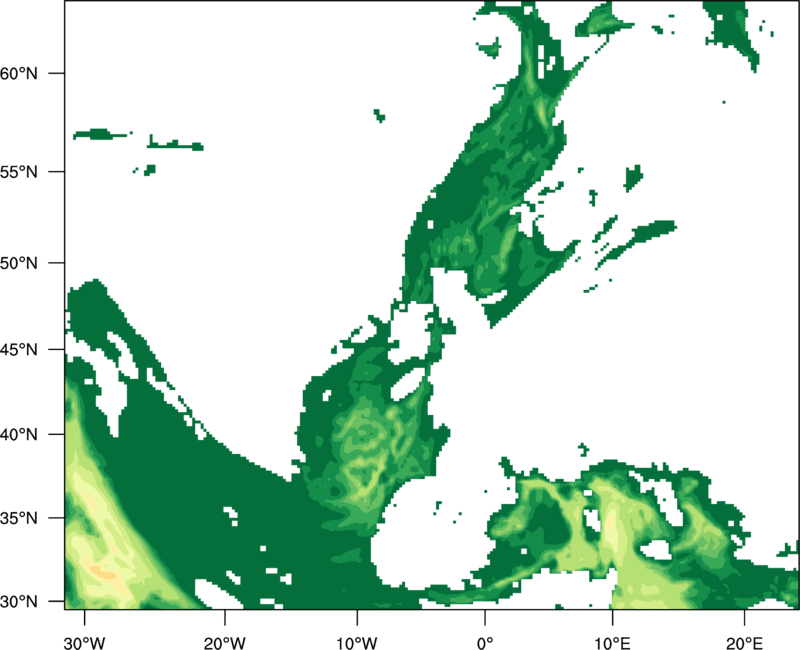Click the 60°N latitude label

tap(19, 73)
